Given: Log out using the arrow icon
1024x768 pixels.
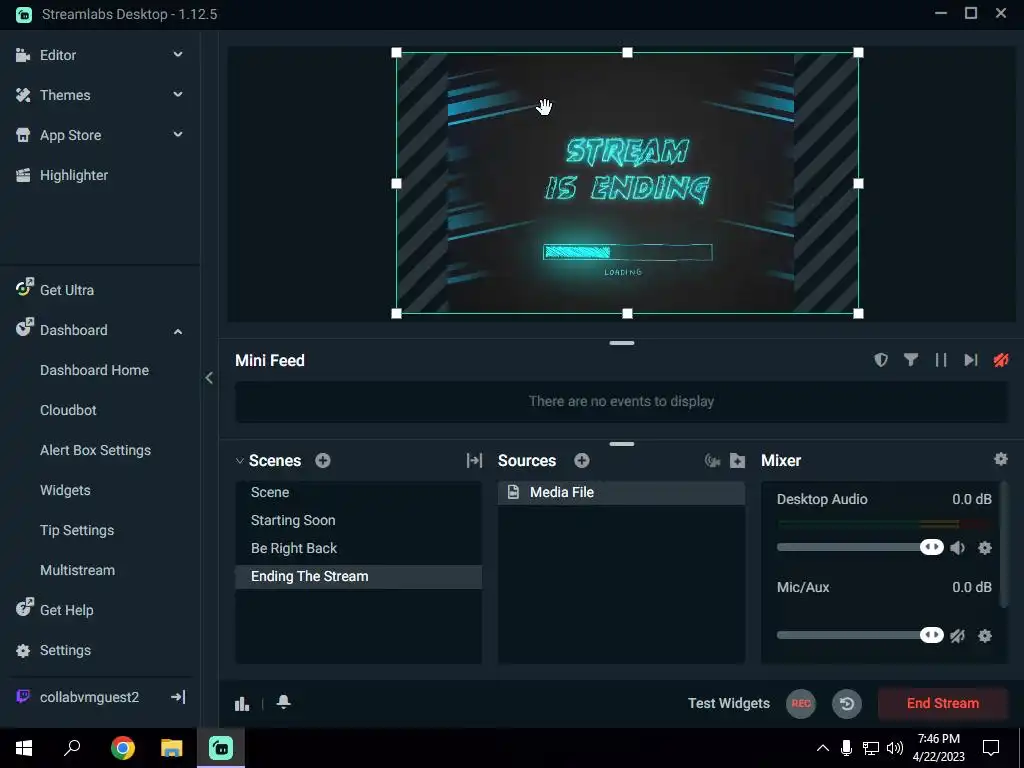Looking at the screenshot, I should click(x=178, y=697).
